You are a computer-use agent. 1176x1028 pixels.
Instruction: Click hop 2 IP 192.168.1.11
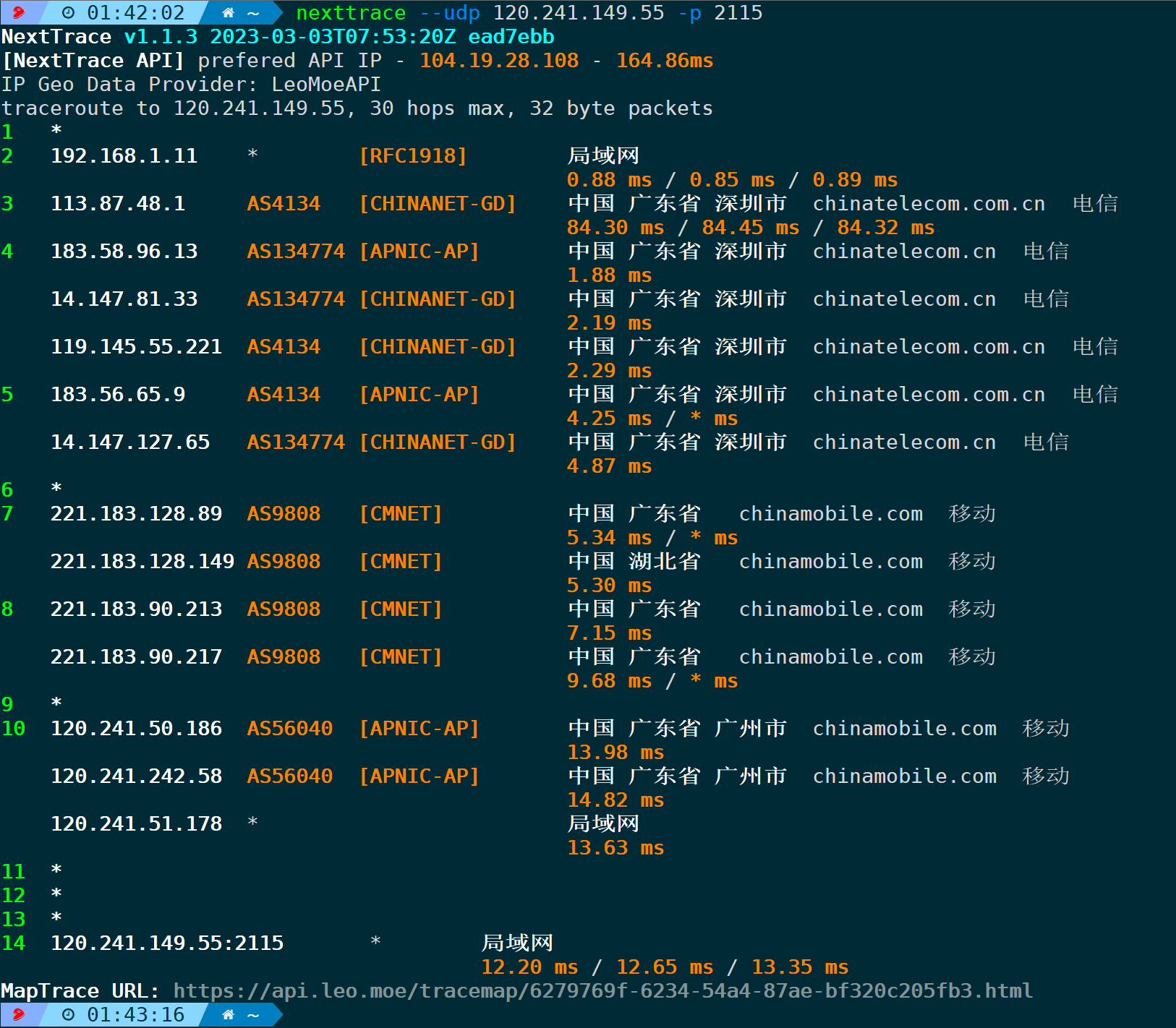click(x=124, y=156)
